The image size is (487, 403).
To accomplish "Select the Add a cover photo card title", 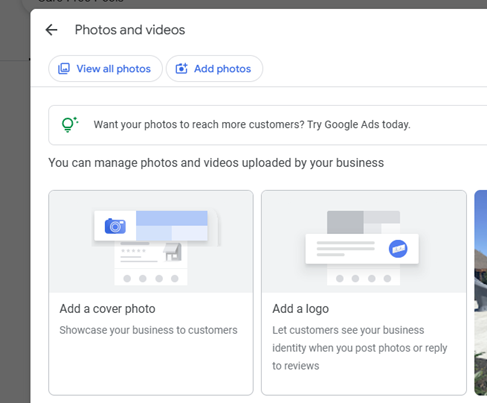I will pyautogui.click(x=107, y=309).
